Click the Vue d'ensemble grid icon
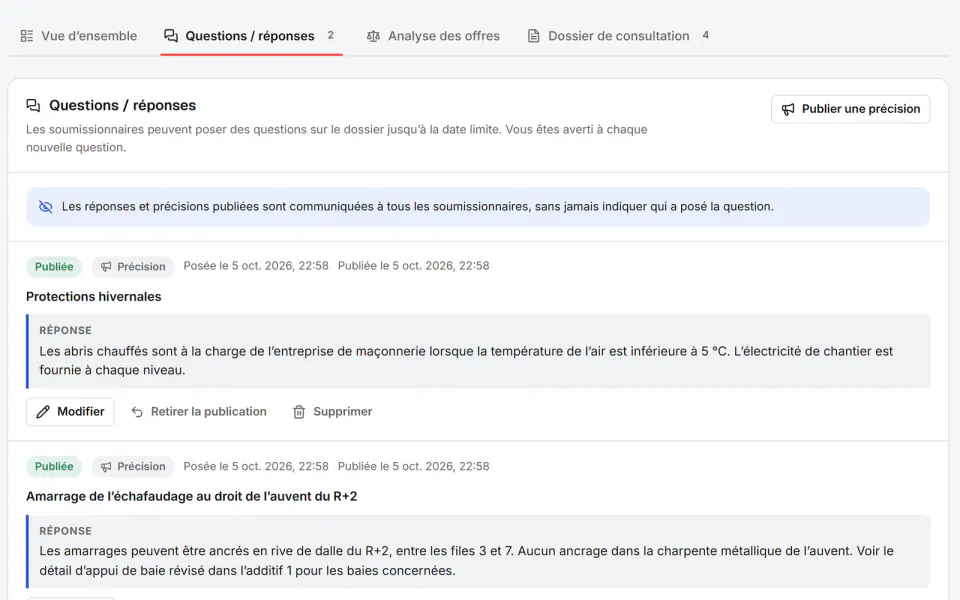 coord(27,36)
